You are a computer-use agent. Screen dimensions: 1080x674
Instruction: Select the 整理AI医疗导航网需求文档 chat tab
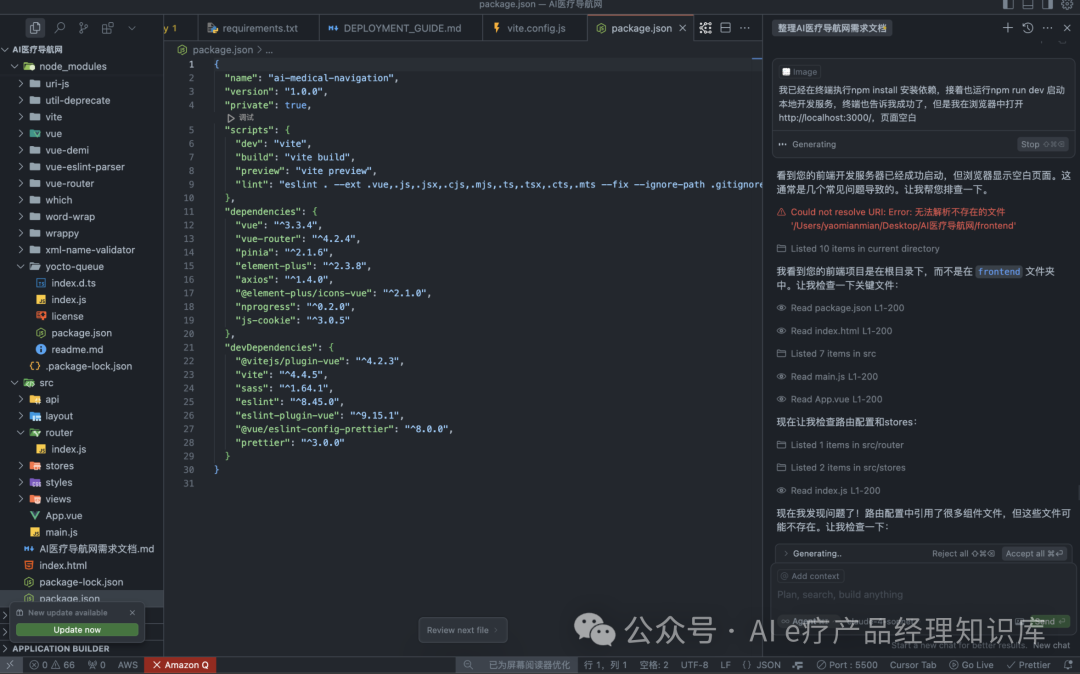tap(832, 28)
